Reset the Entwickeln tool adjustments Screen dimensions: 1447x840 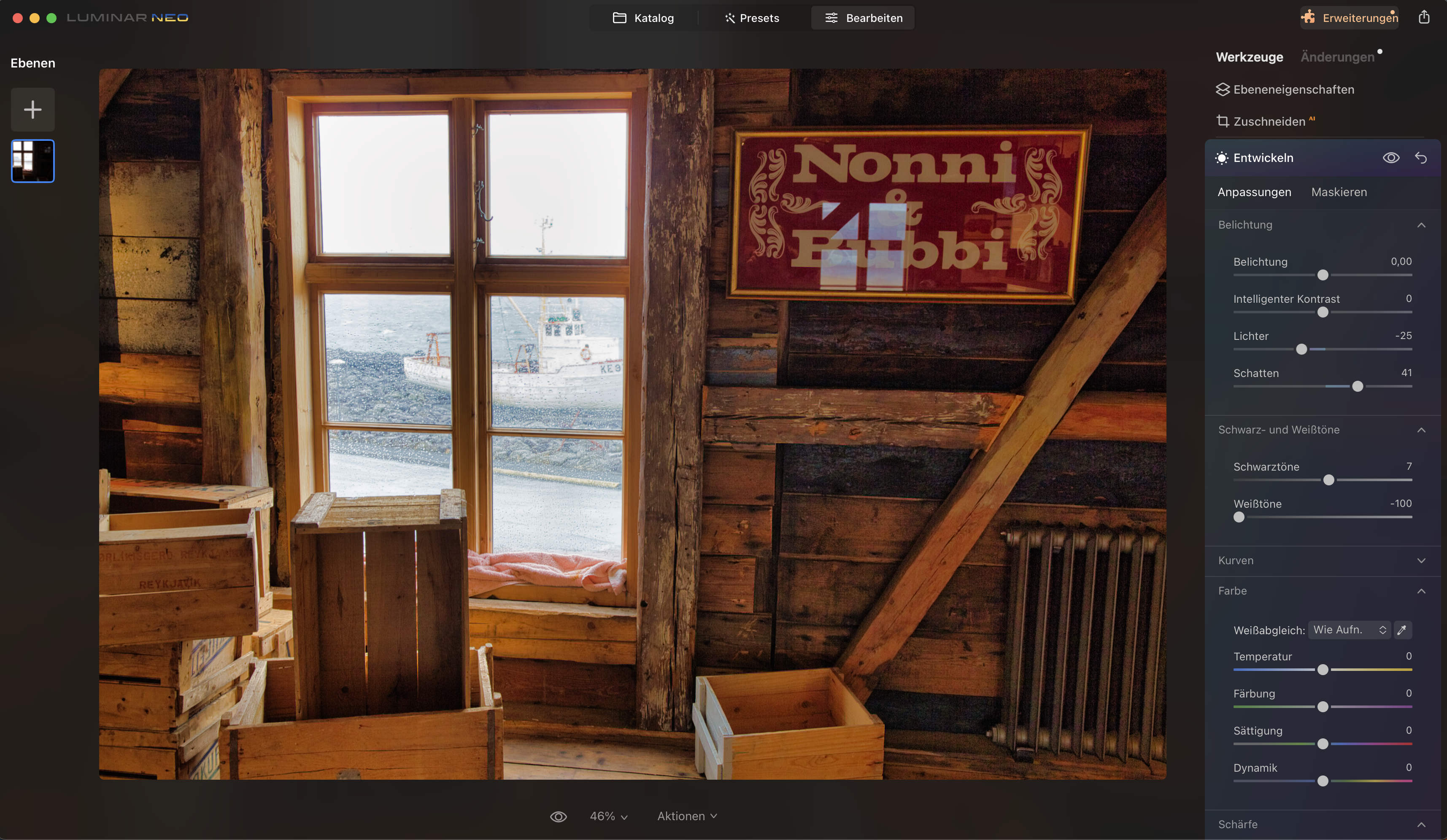coord(1421,158)
